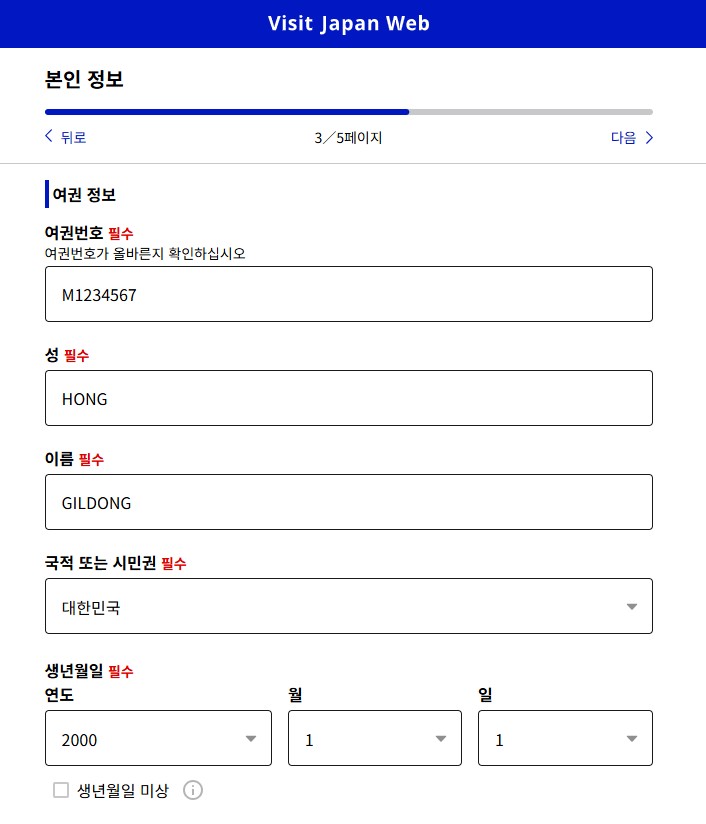Click the back chevron arrow icon
This screenshot has width=706, height=824.
49,136
